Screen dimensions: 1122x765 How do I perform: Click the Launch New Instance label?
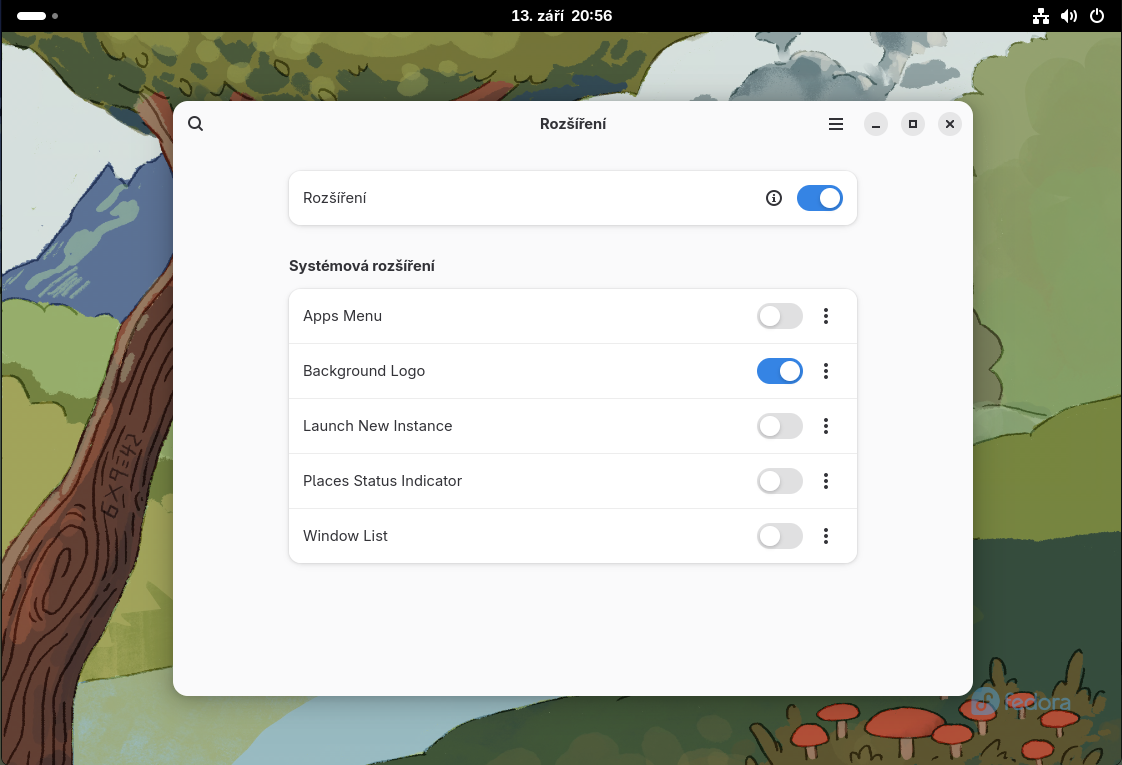click(x=377, y=426)
